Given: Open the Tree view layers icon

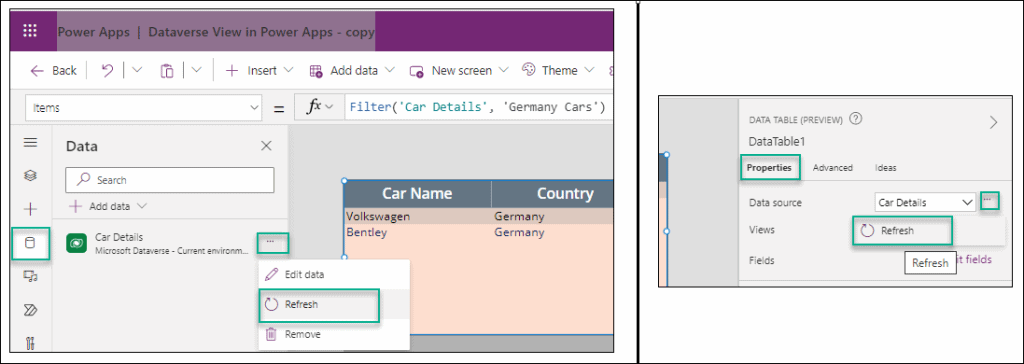Looking at the screenshot, I should click(30, 175).
